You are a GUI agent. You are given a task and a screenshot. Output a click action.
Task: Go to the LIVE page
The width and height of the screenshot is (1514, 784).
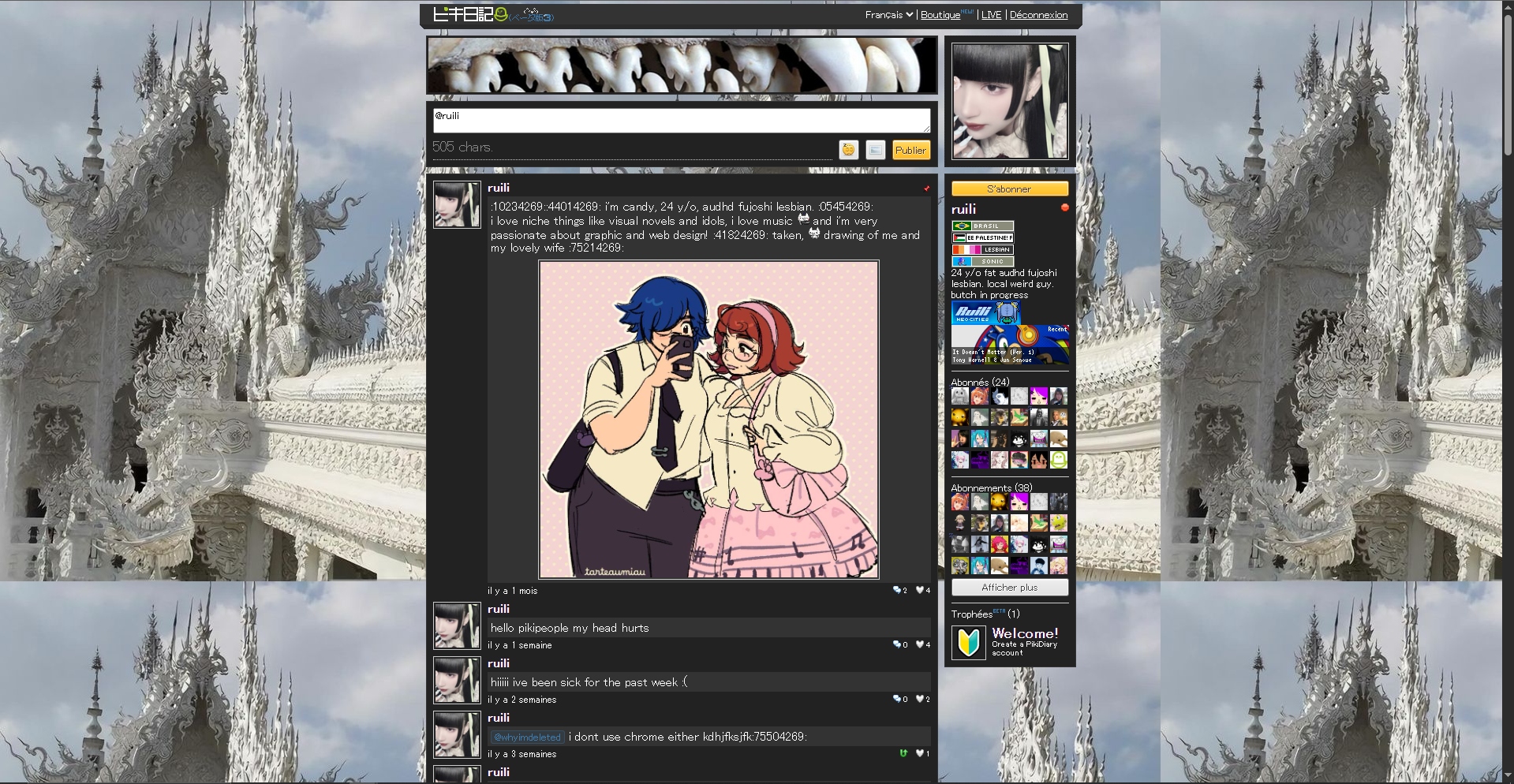(x=991, y=15)
